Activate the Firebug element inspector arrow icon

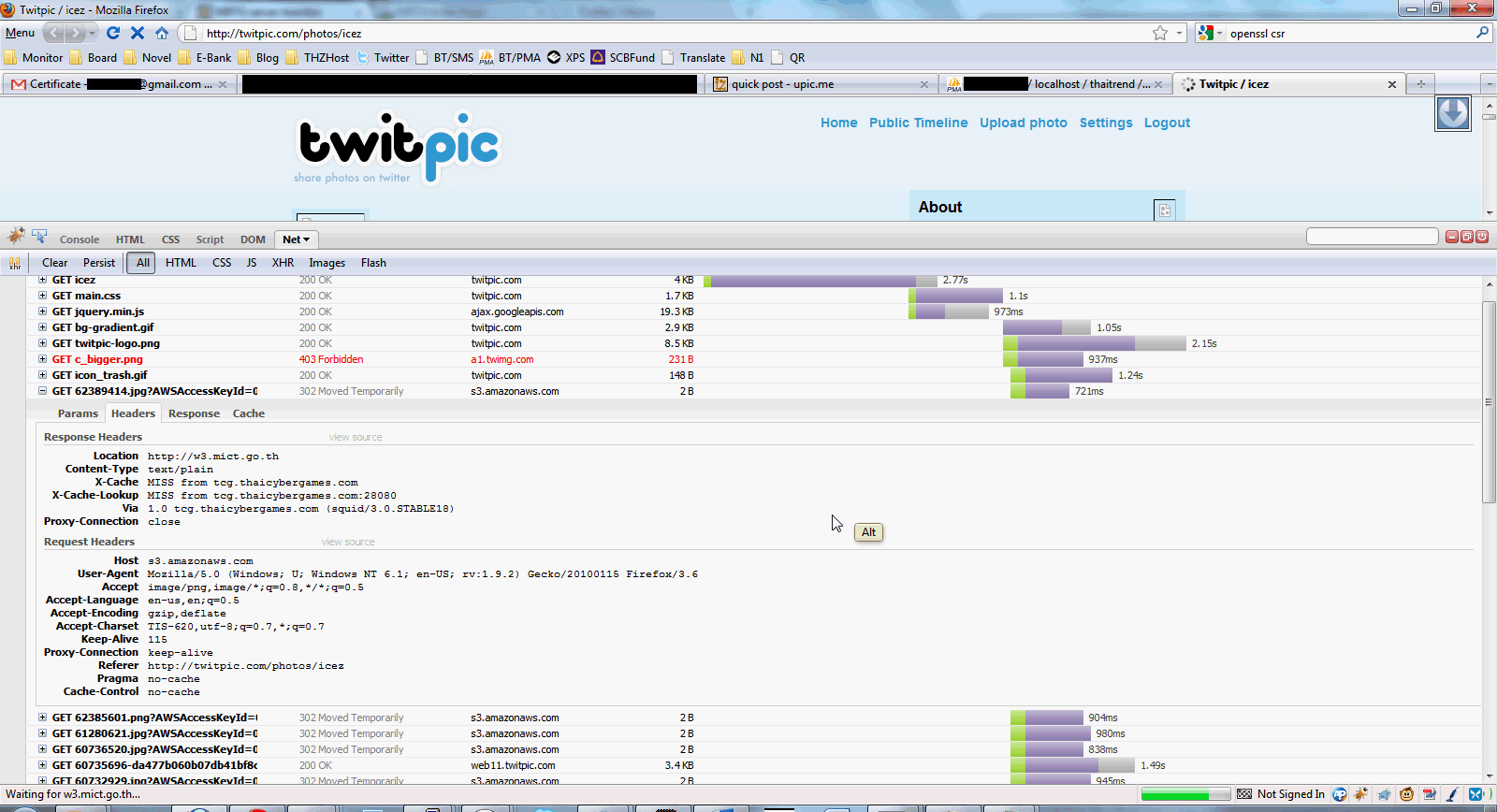tap(39, 238)
